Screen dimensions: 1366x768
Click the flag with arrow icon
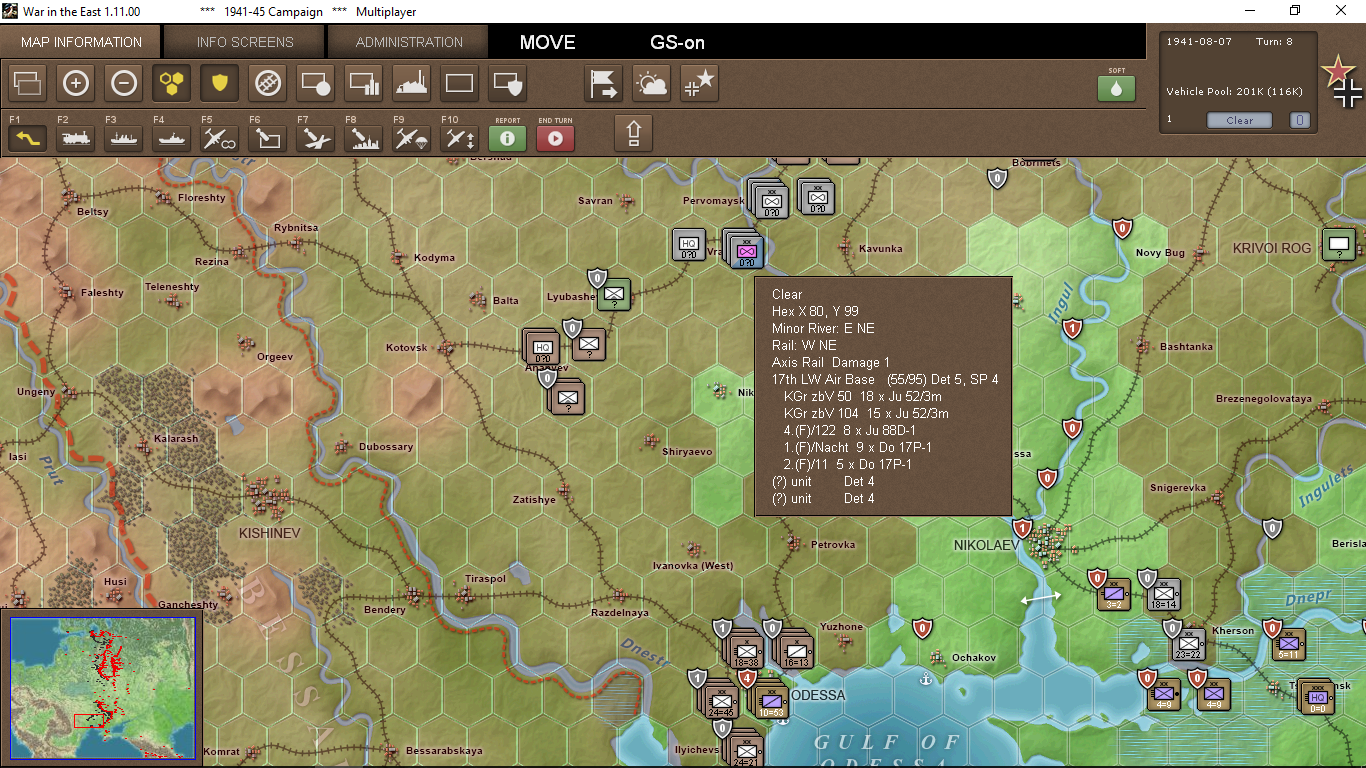[x=604, y=83]
